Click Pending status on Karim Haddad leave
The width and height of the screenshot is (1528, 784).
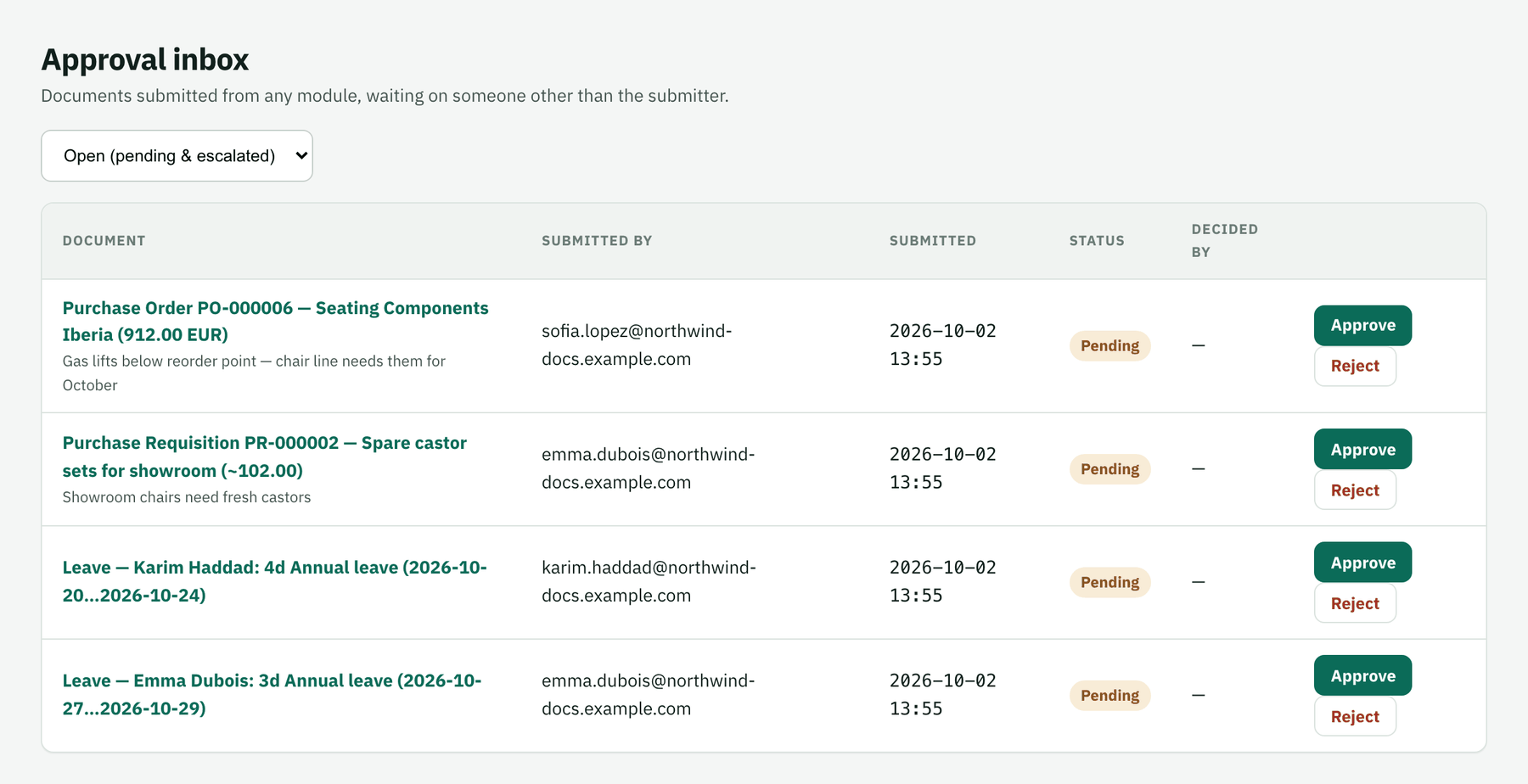coord(1109,582)
